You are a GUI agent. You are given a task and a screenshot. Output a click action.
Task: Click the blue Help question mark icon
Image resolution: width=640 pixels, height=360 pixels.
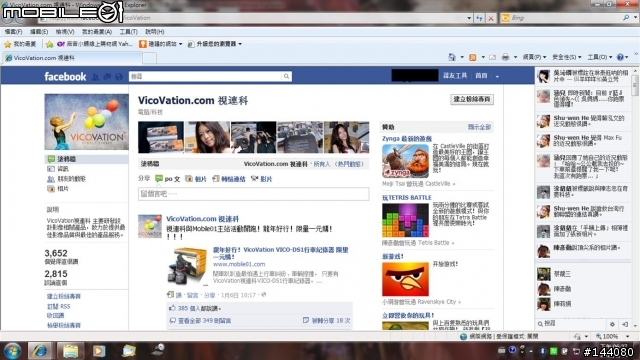[x=620, y=57]
